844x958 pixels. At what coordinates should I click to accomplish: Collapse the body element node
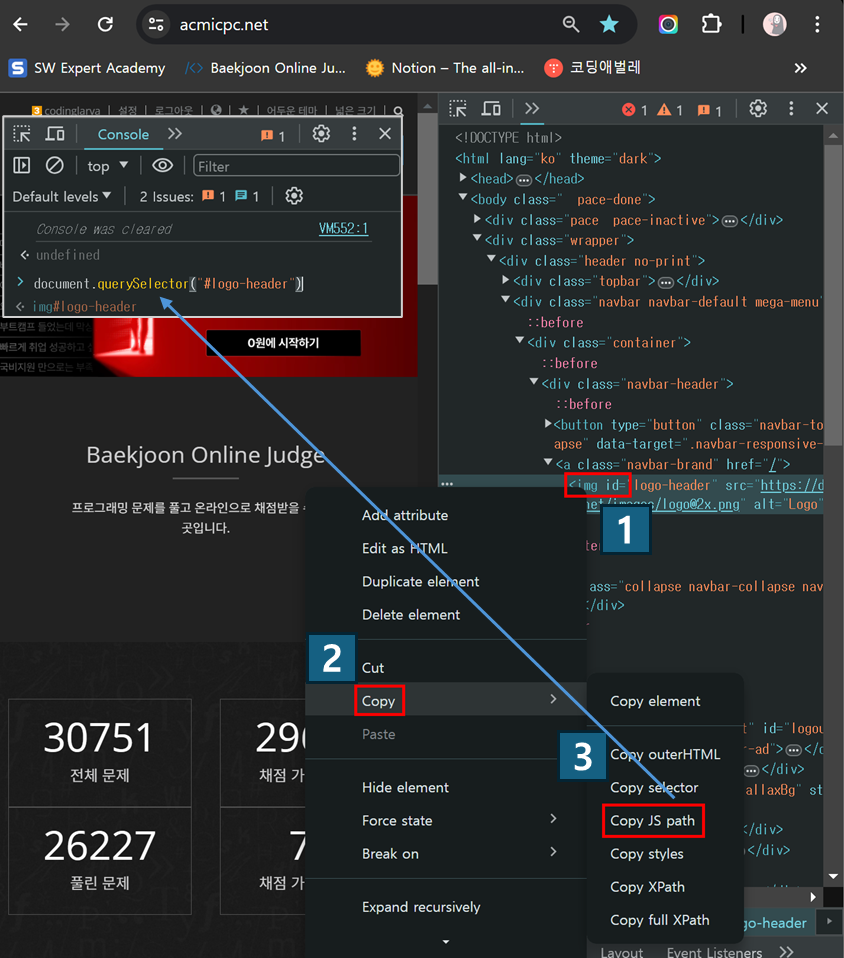coord(463,198)
